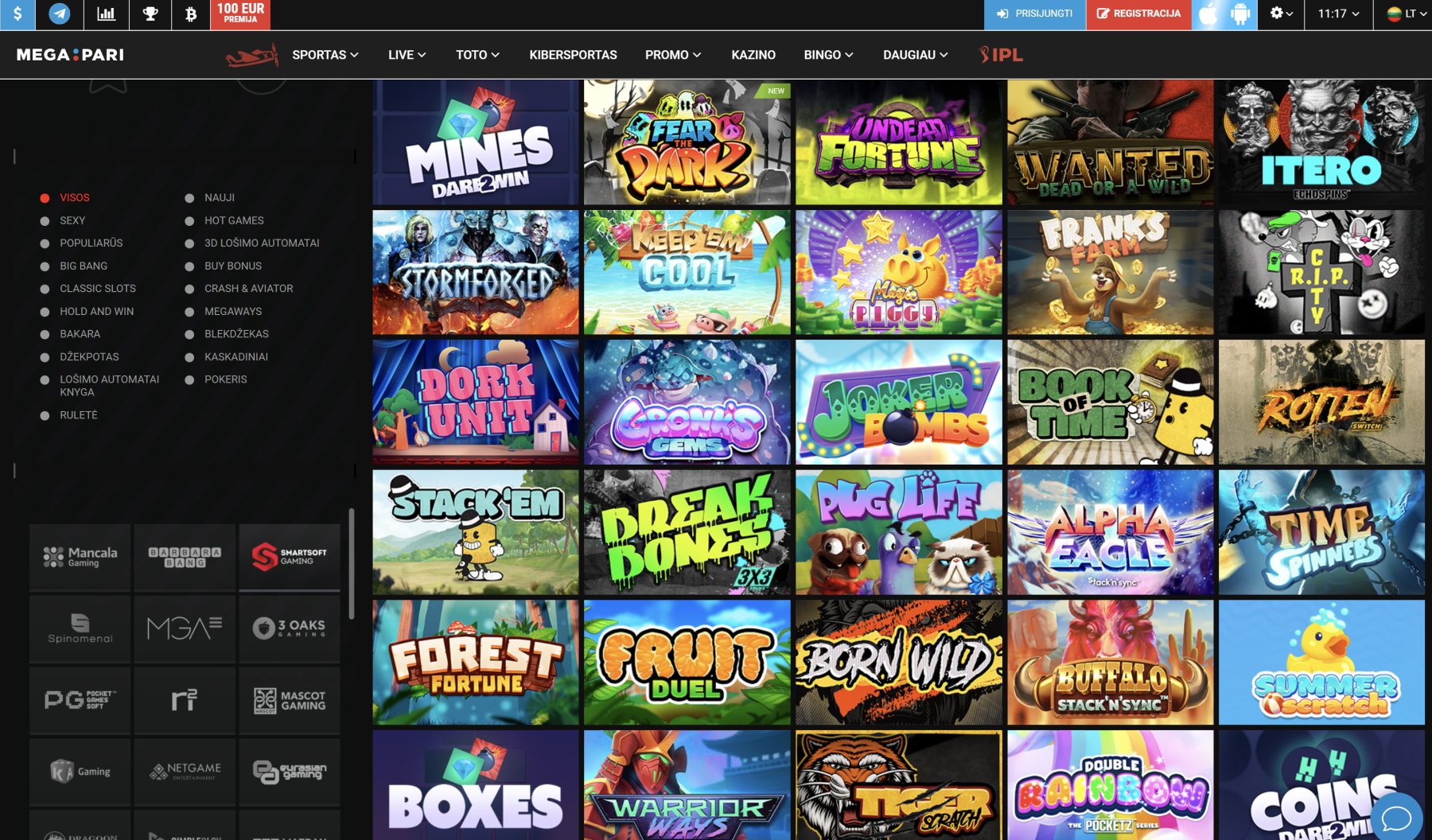Viewport: 1432px width, 840px height.
Task: Open the live chat bubble
Action: point(1396,817)
